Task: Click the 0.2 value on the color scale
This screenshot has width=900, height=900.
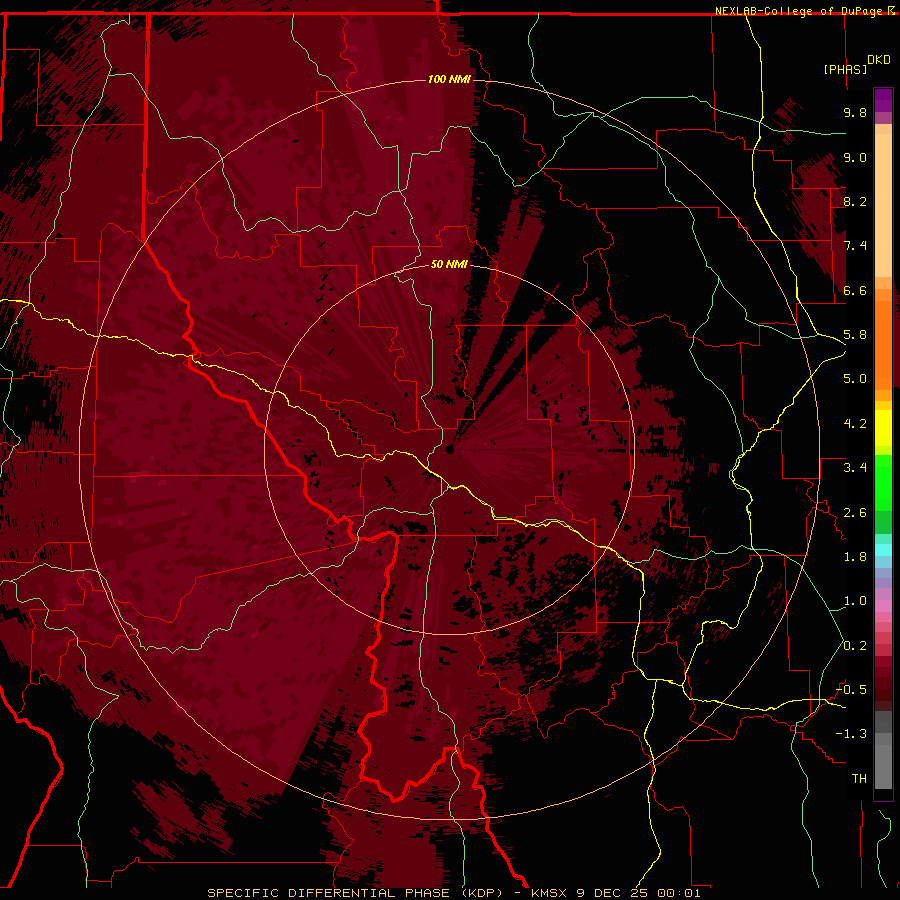Action: tap(855, 646)
